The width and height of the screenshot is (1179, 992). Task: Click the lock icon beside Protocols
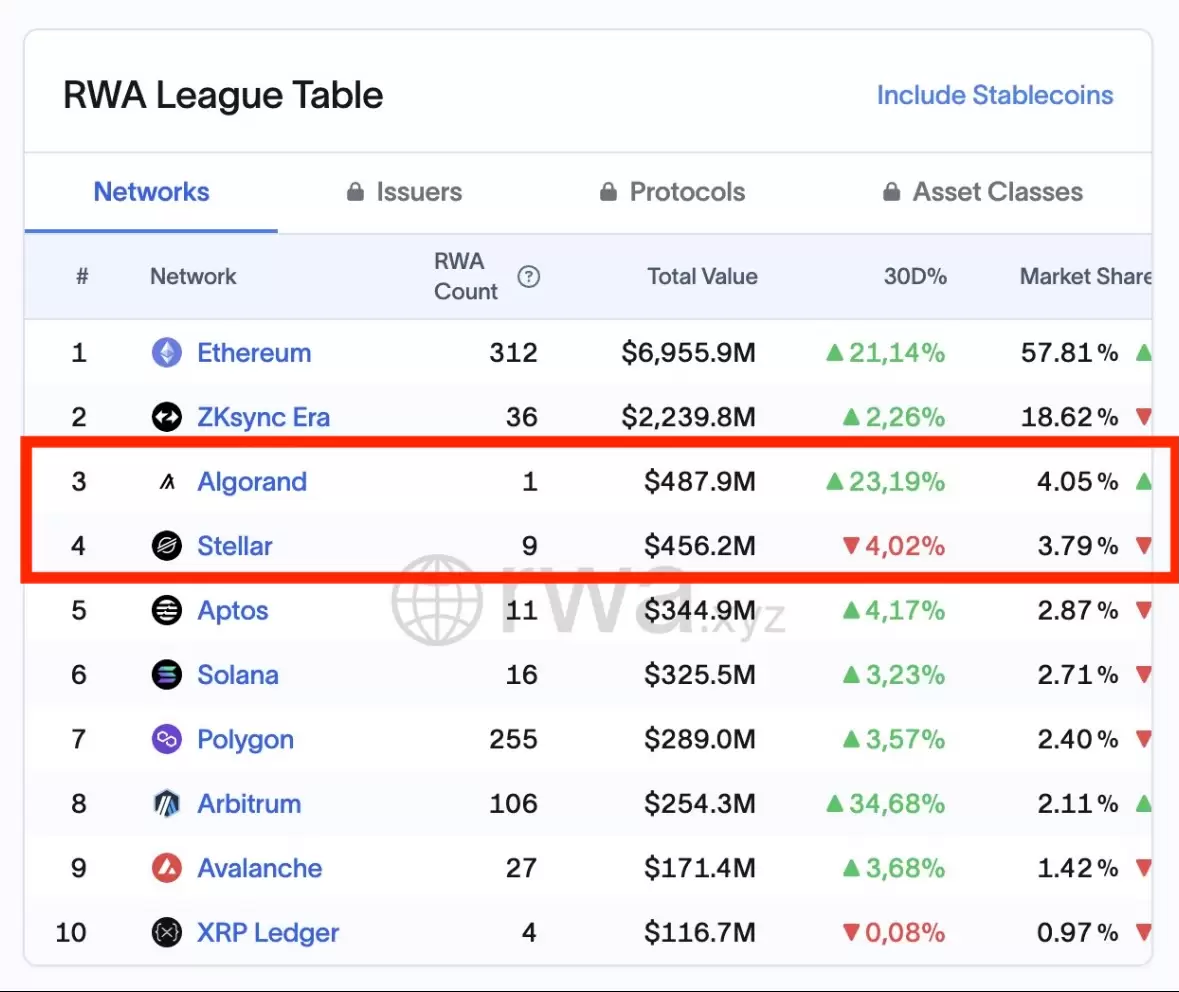tap(608, 192)
